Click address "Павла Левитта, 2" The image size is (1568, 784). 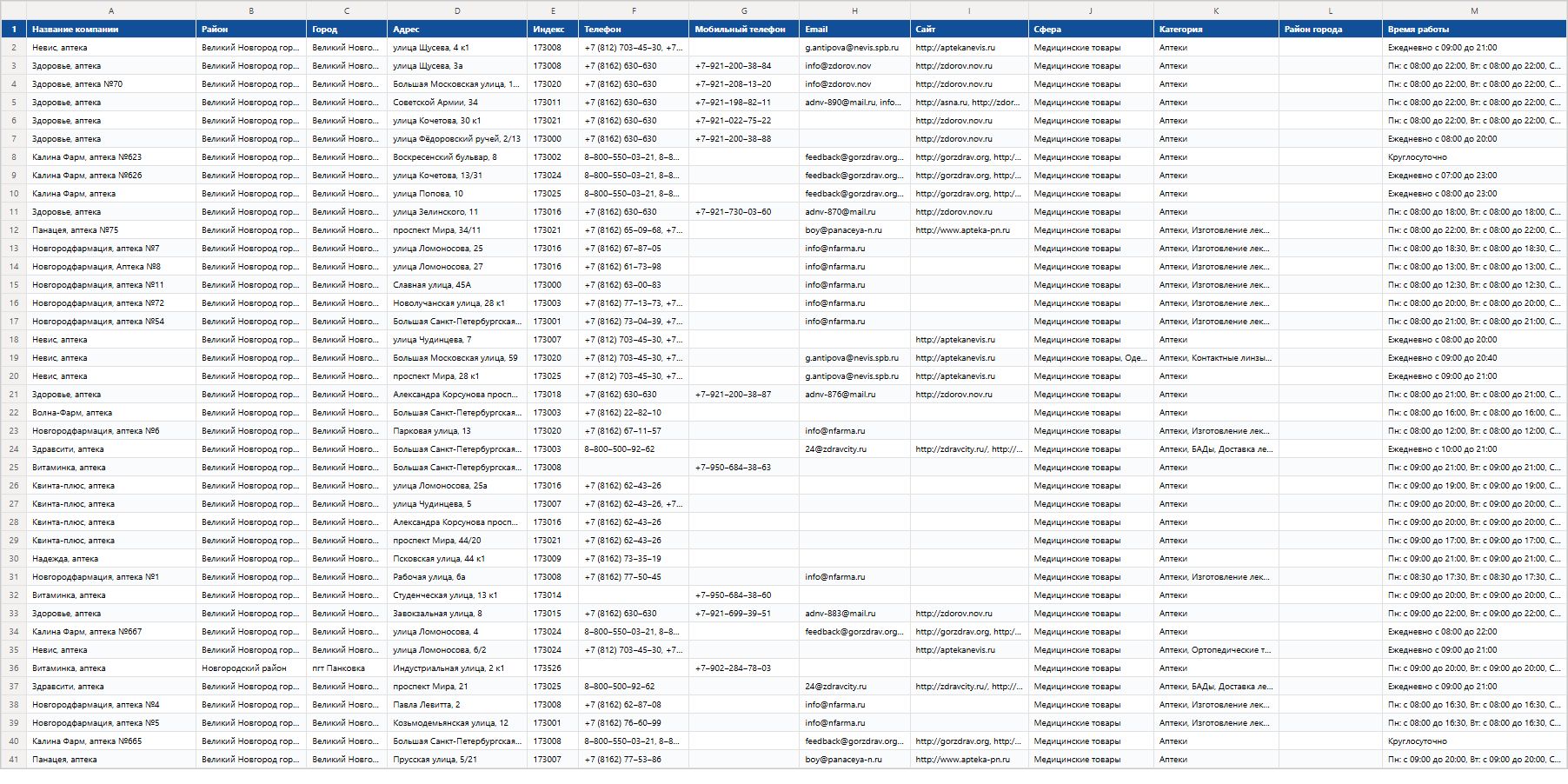tap(457, 705)
